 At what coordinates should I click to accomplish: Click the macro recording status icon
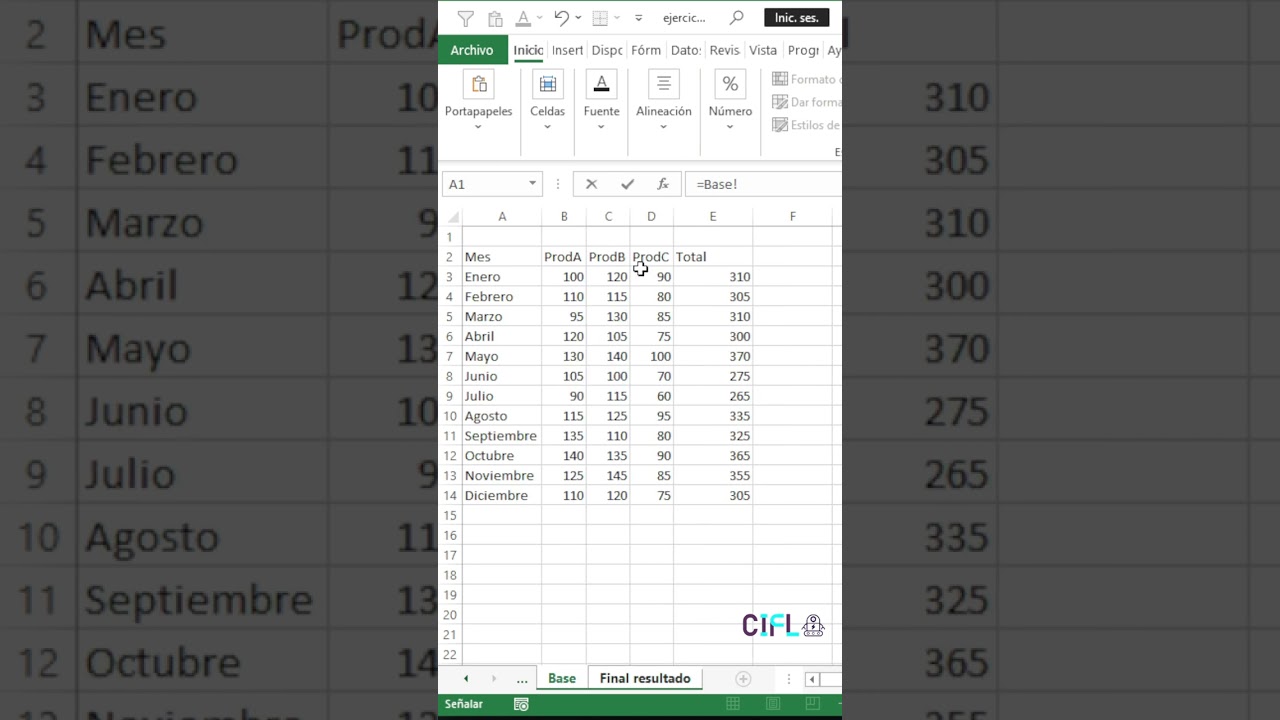point(521,704)
